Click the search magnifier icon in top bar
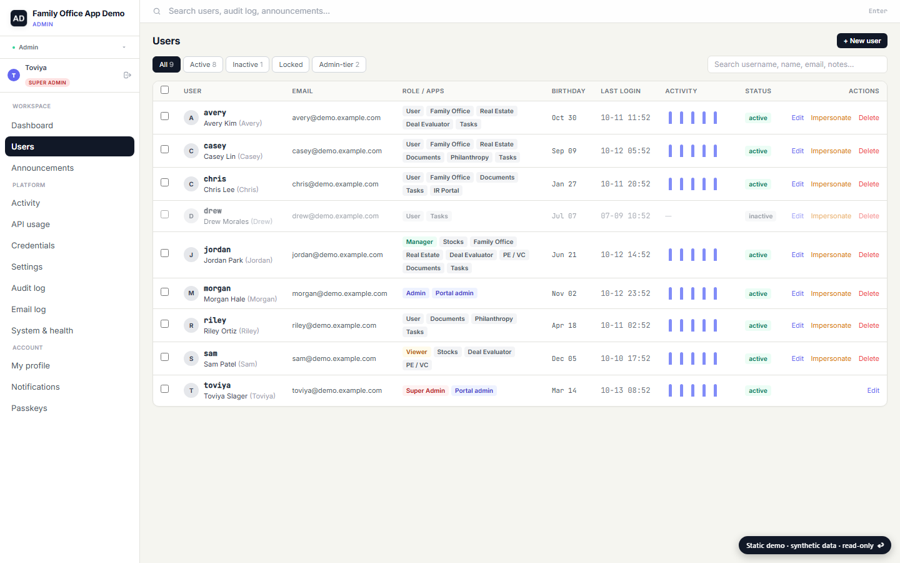Viewport: 900px width, 563px height. [x=157, y=11]
